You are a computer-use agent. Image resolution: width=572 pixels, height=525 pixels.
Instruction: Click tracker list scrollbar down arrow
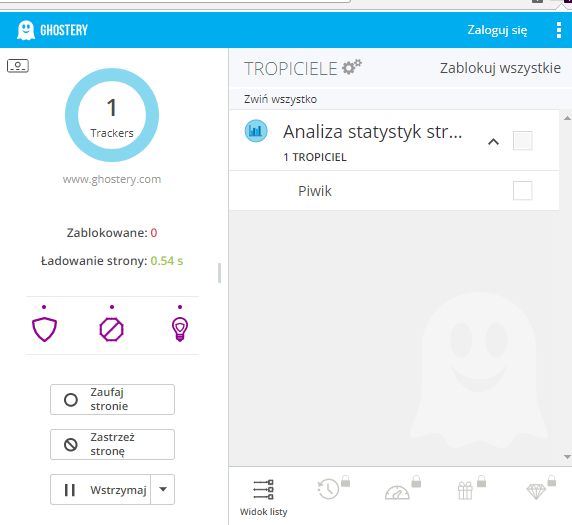[x=567, y=456]
